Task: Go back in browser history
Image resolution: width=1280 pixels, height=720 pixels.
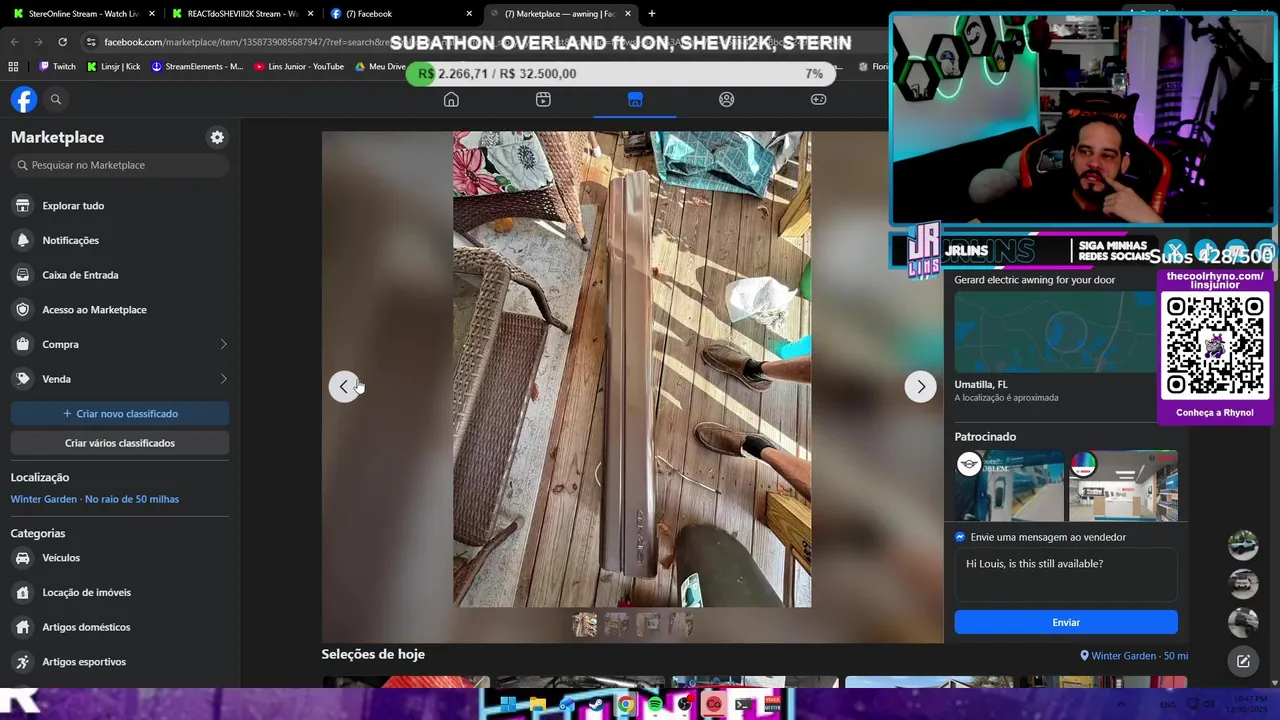Action: (x=14, y=42)
